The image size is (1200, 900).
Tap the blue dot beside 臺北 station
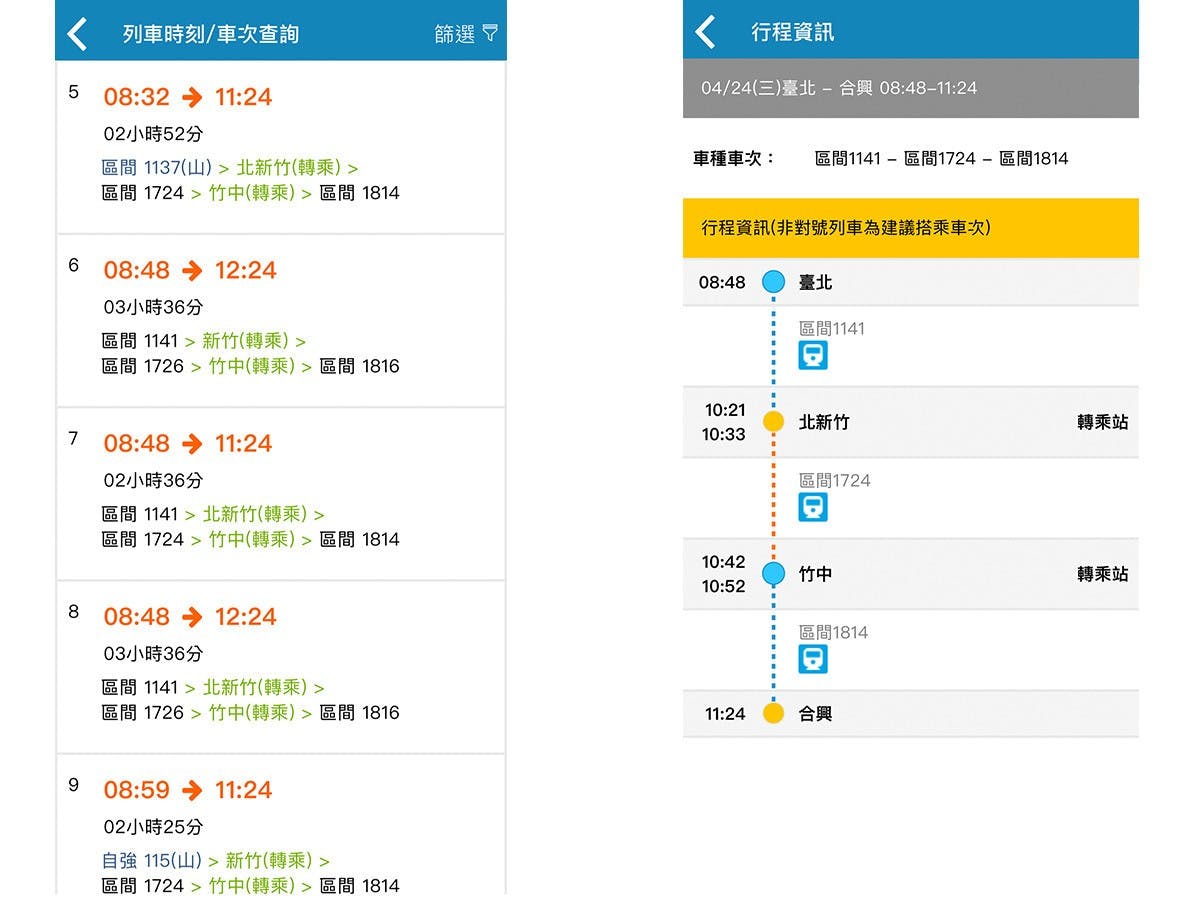[x=773, y=282]
